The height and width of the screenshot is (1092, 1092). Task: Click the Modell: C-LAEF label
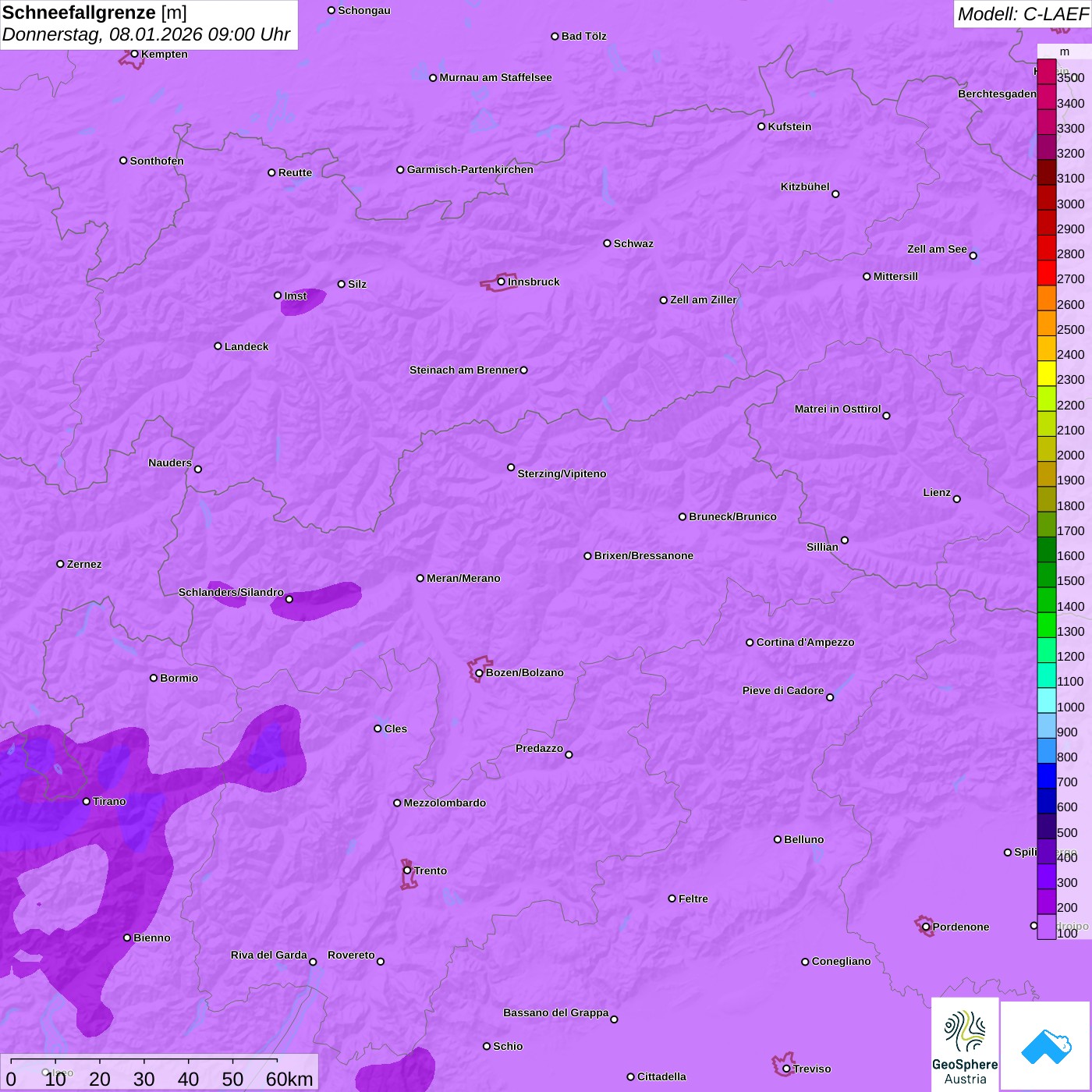tap(1023, 14)
